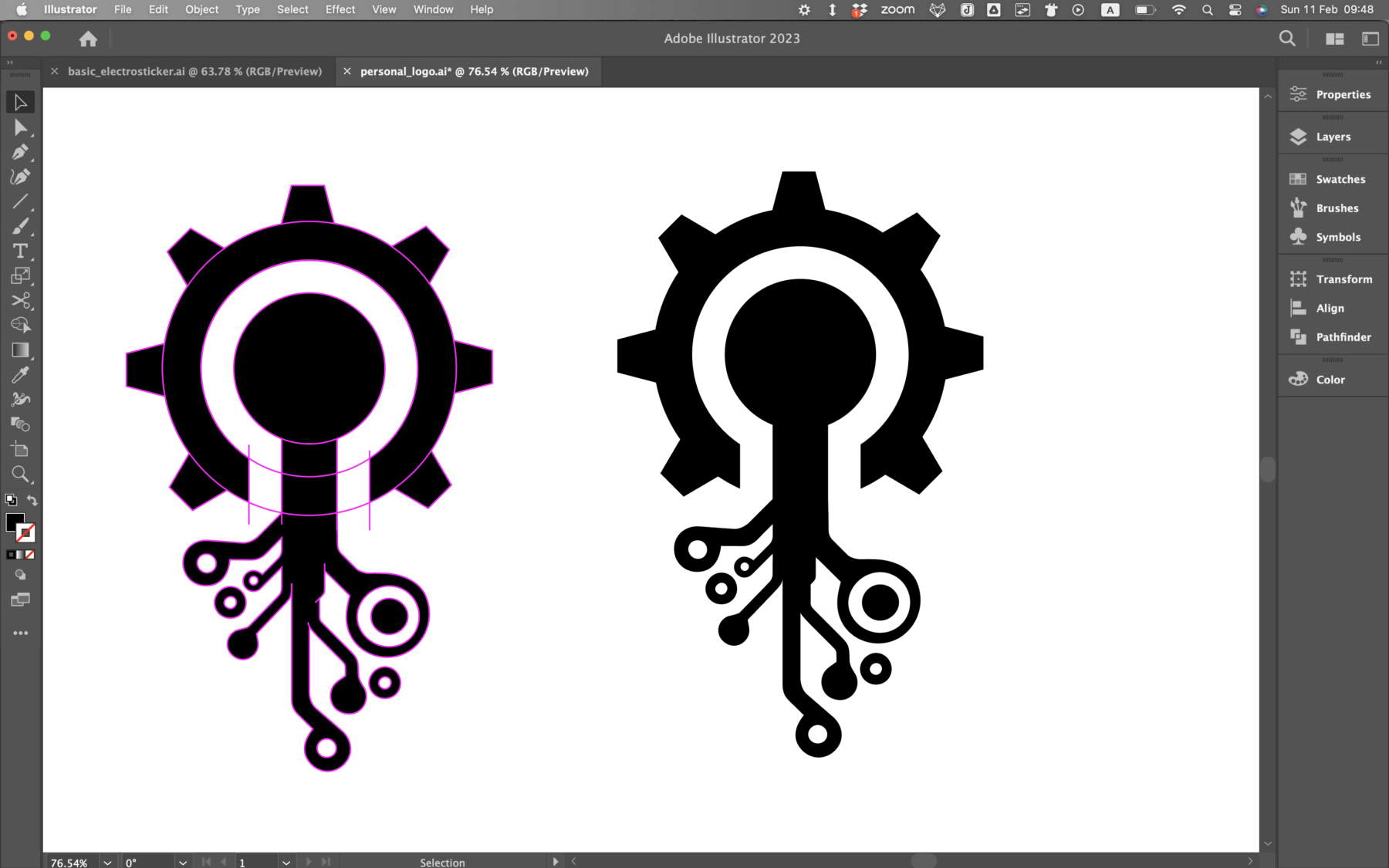Open the Properties panel
This screenshot has height=868, width=1389.
pos(1333,94)
